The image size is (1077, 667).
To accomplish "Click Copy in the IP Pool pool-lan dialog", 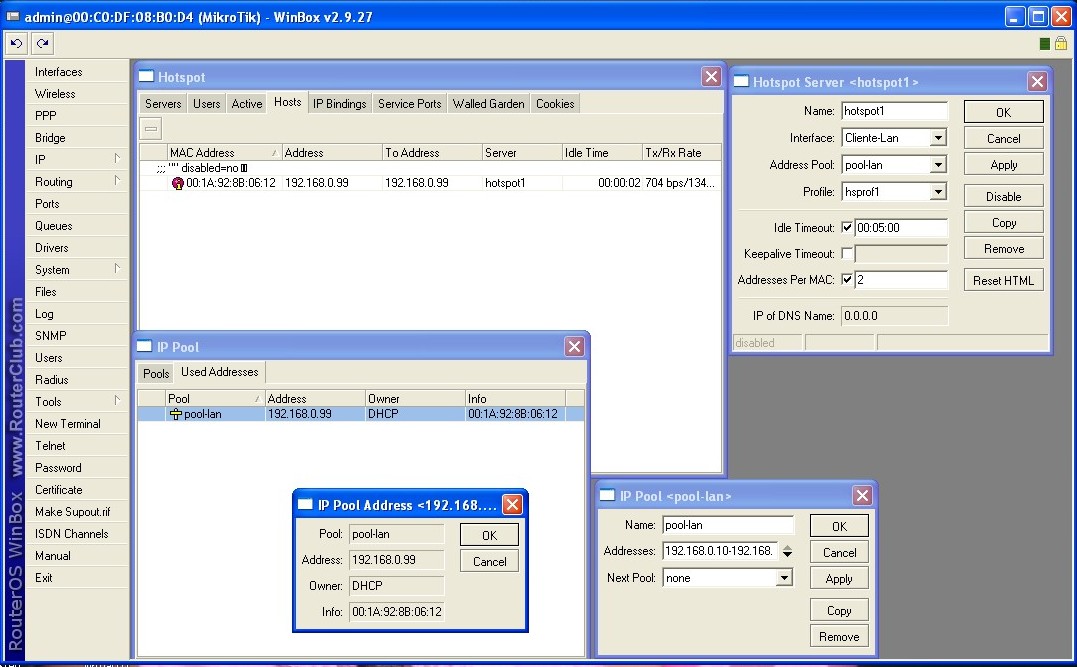I will click(x=839, y=610).
